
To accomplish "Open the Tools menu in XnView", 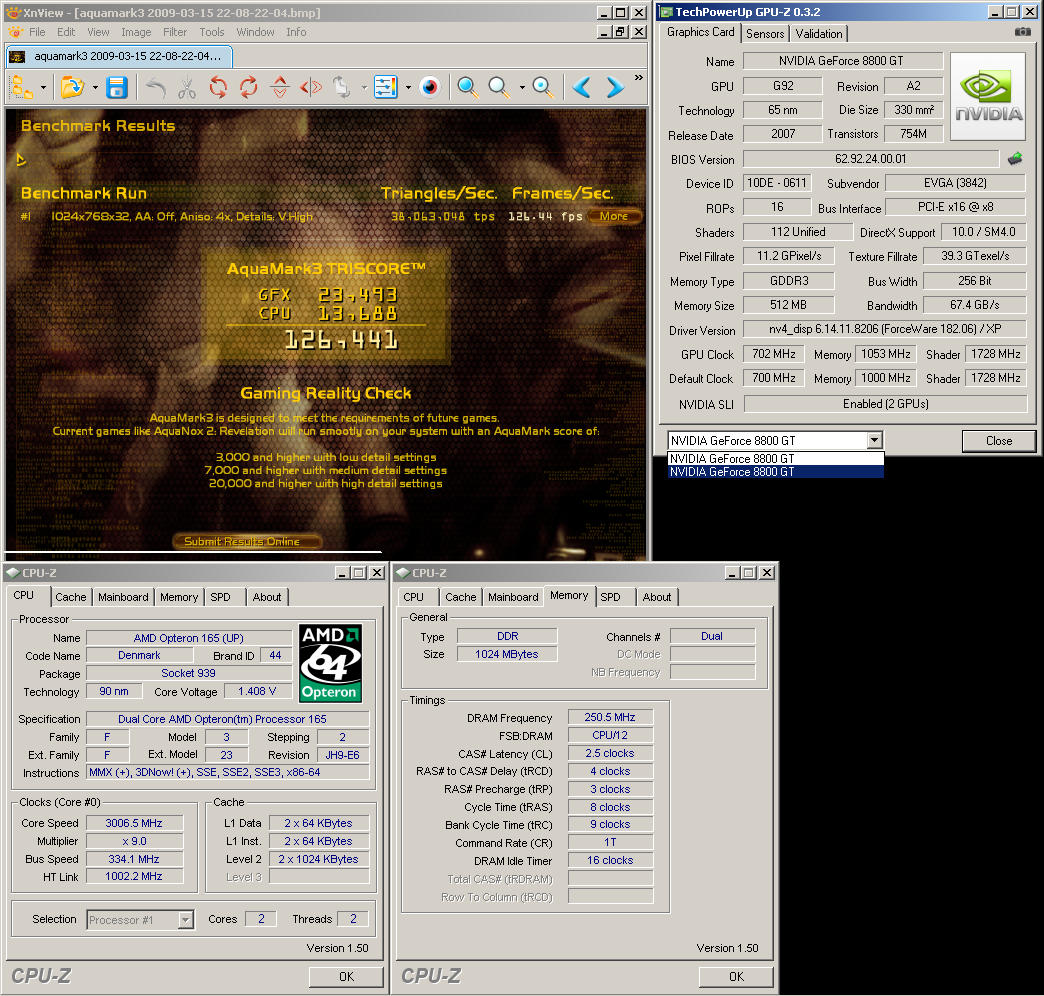I will click(x=212, y=32).
